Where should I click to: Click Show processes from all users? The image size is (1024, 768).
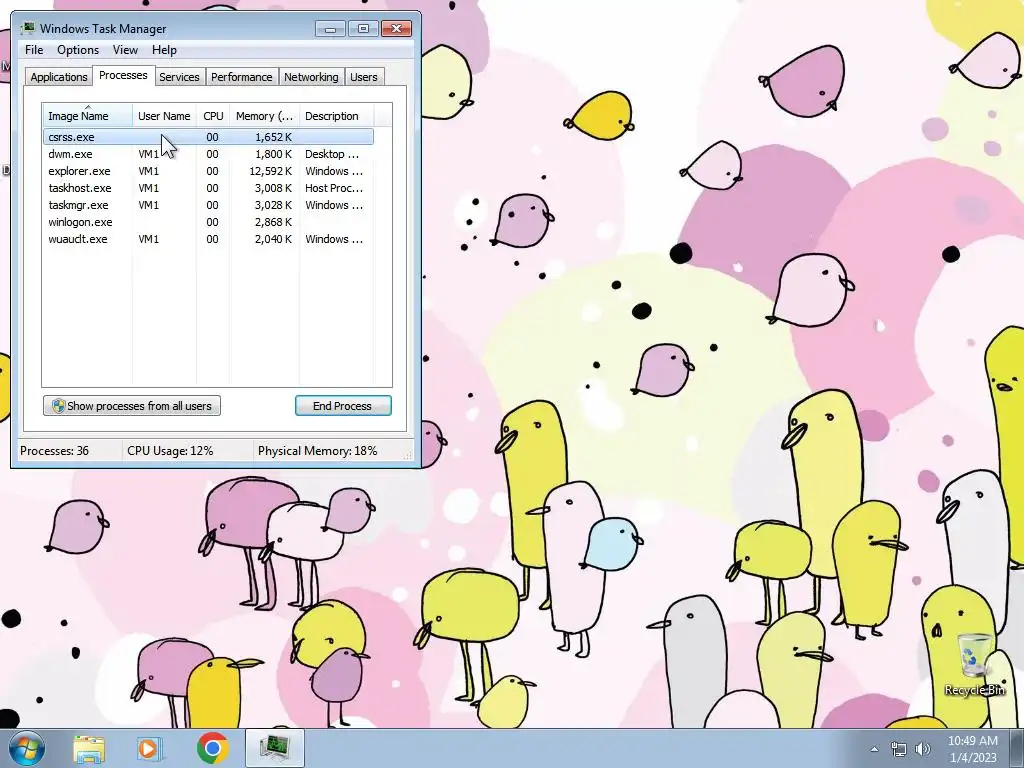click(x=132, y=406)
